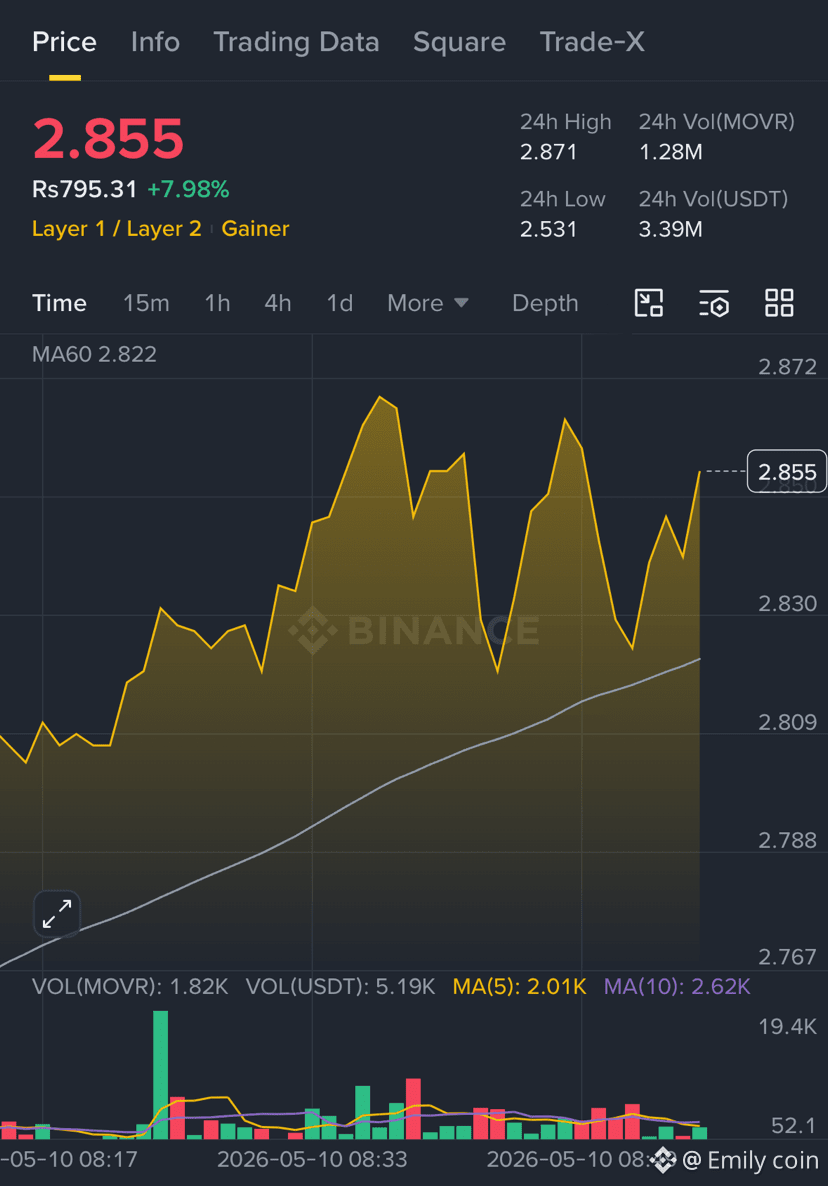This screenshot has height=1186, width=828.
Task: Expand chart to fullscreen with arrows icon
Action: click(x=57, y=914)
